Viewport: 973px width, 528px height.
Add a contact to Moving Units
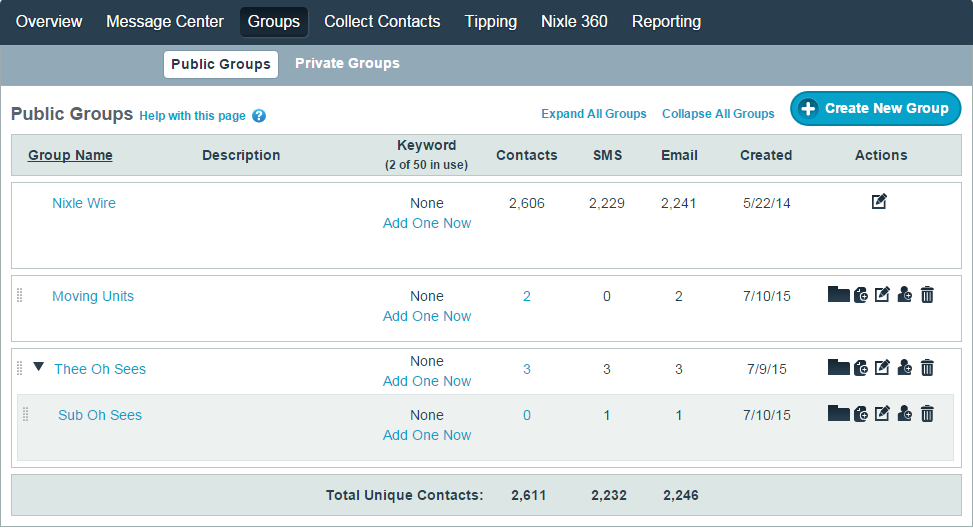click(x=905, y=294)
